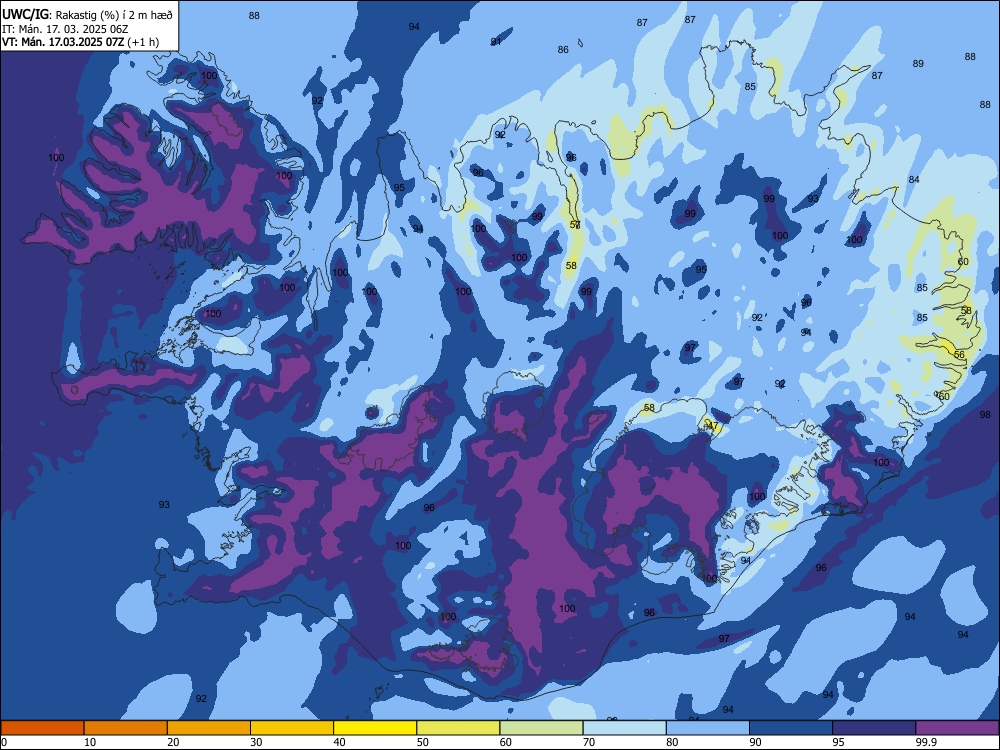The height and width of the screenshot is (750, 1000).
Task: Select the light blue 80–90 legend segment
Action: (708, 728)
